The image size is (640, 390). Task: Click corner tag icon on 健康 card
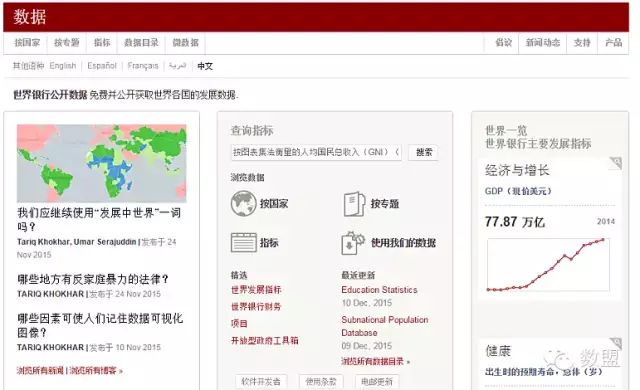616,343
